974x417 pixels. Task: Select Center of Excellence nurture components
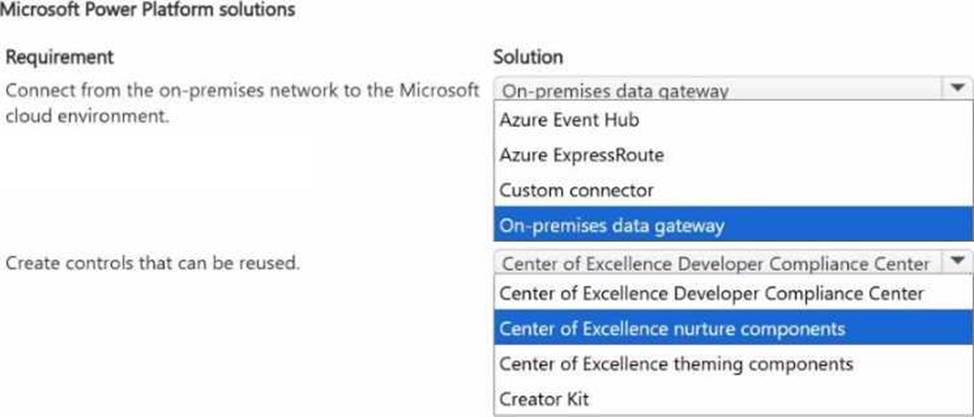[x=671, y=328]
